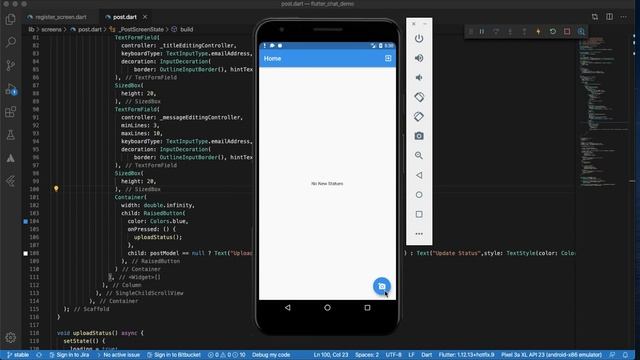Open notifications bell in status bar

pos(625,355)
